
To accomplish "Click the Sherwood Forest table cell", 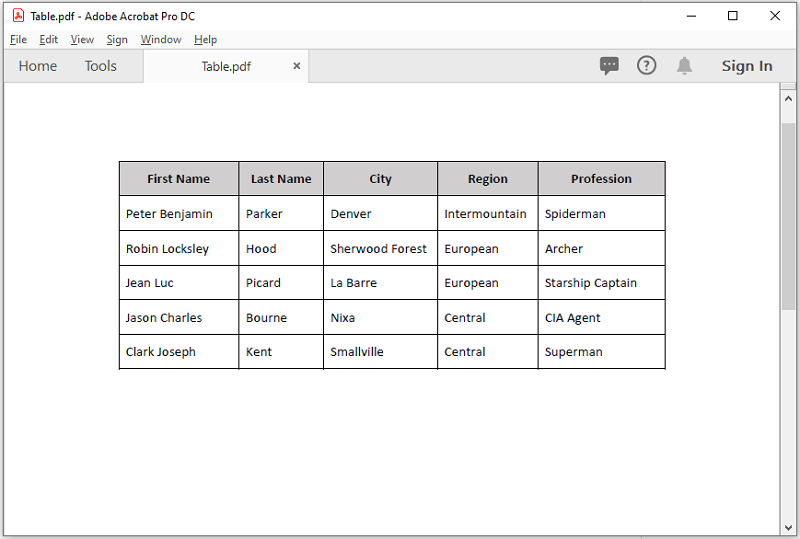I will coord(380,248).
